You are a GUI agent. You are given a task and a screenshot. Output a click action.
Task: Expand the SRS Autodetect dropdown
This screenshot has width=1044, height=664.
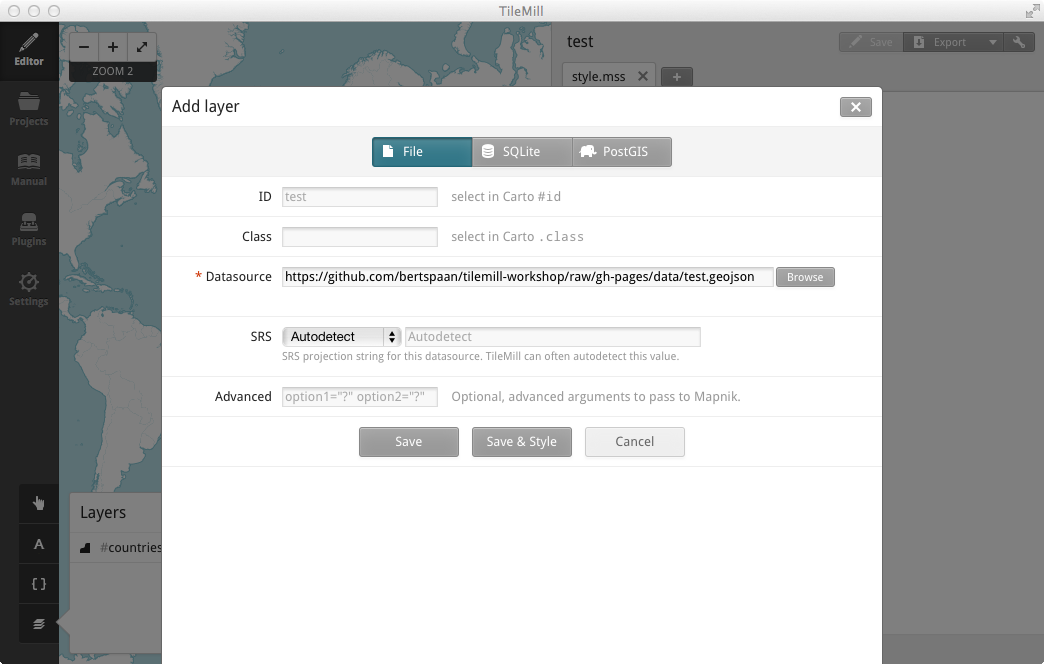(x=342, y=337)
